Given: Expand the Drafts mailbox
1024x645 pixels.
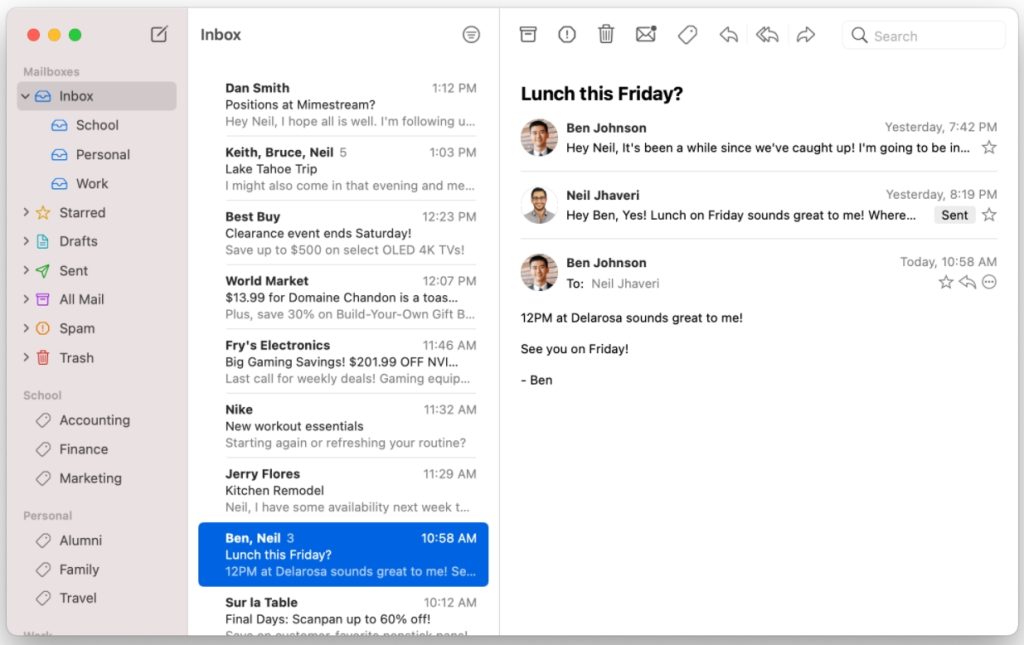Looking at the screenshot, I should [x=25, y=241].
